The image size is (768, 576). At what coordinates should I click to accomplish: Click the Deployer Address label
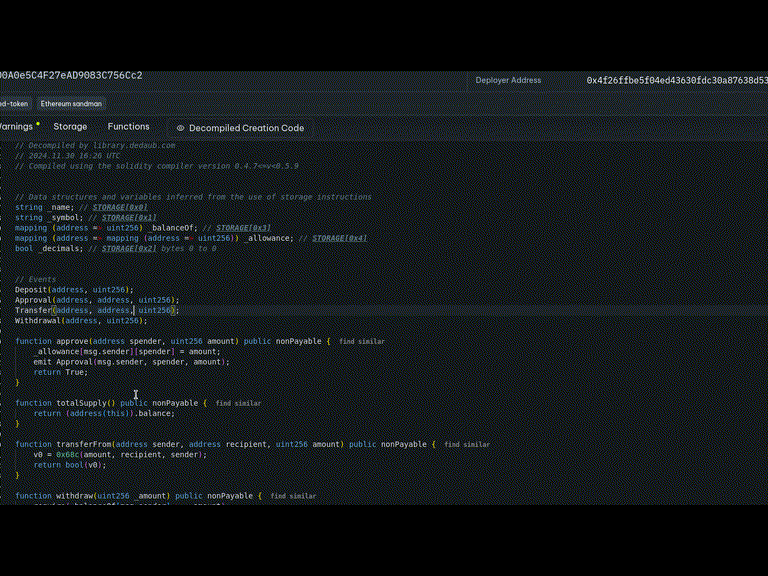[x=508, y=80]
